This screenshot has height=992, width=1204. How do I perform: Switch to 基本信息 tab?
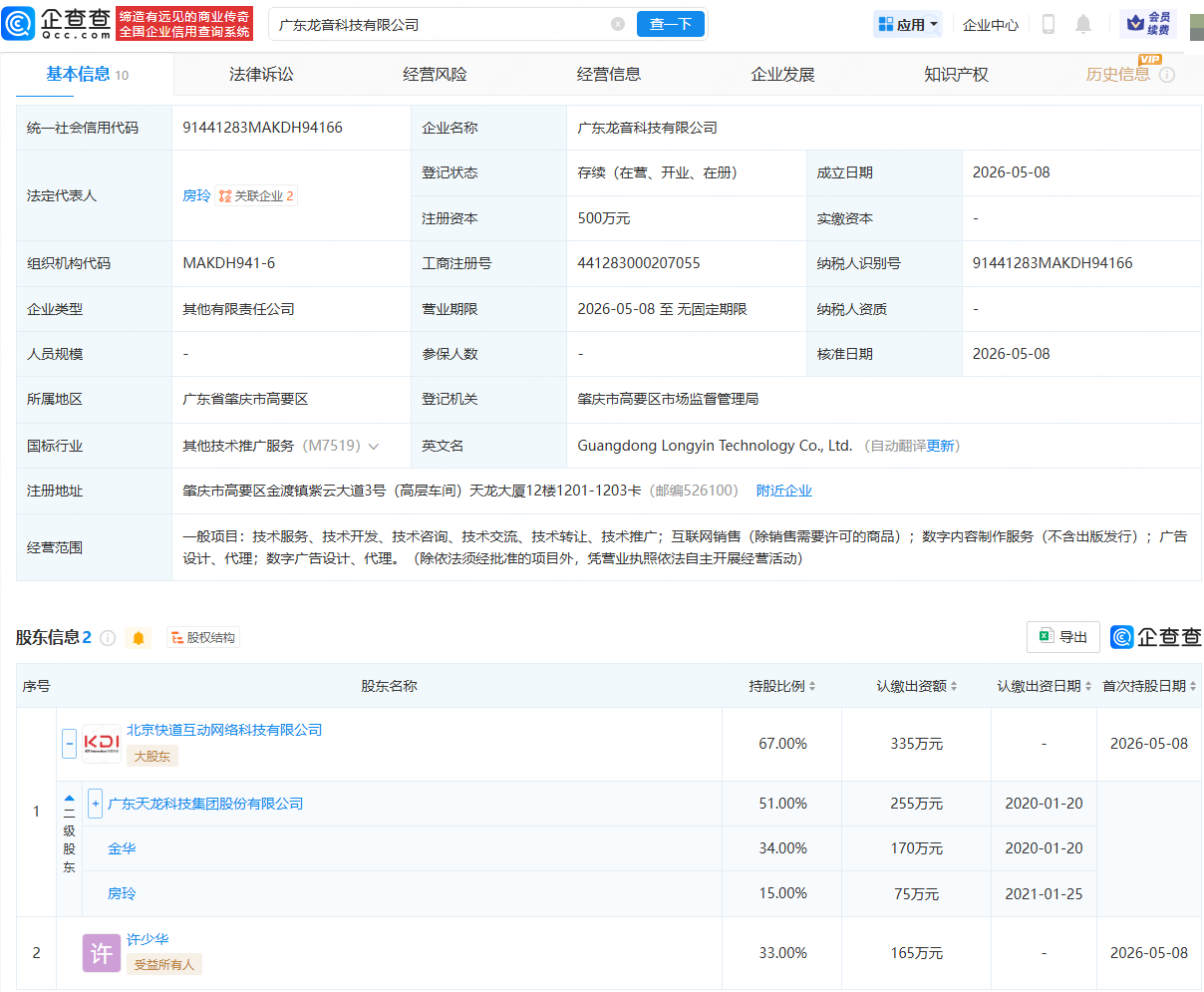(x=87, y=75)
